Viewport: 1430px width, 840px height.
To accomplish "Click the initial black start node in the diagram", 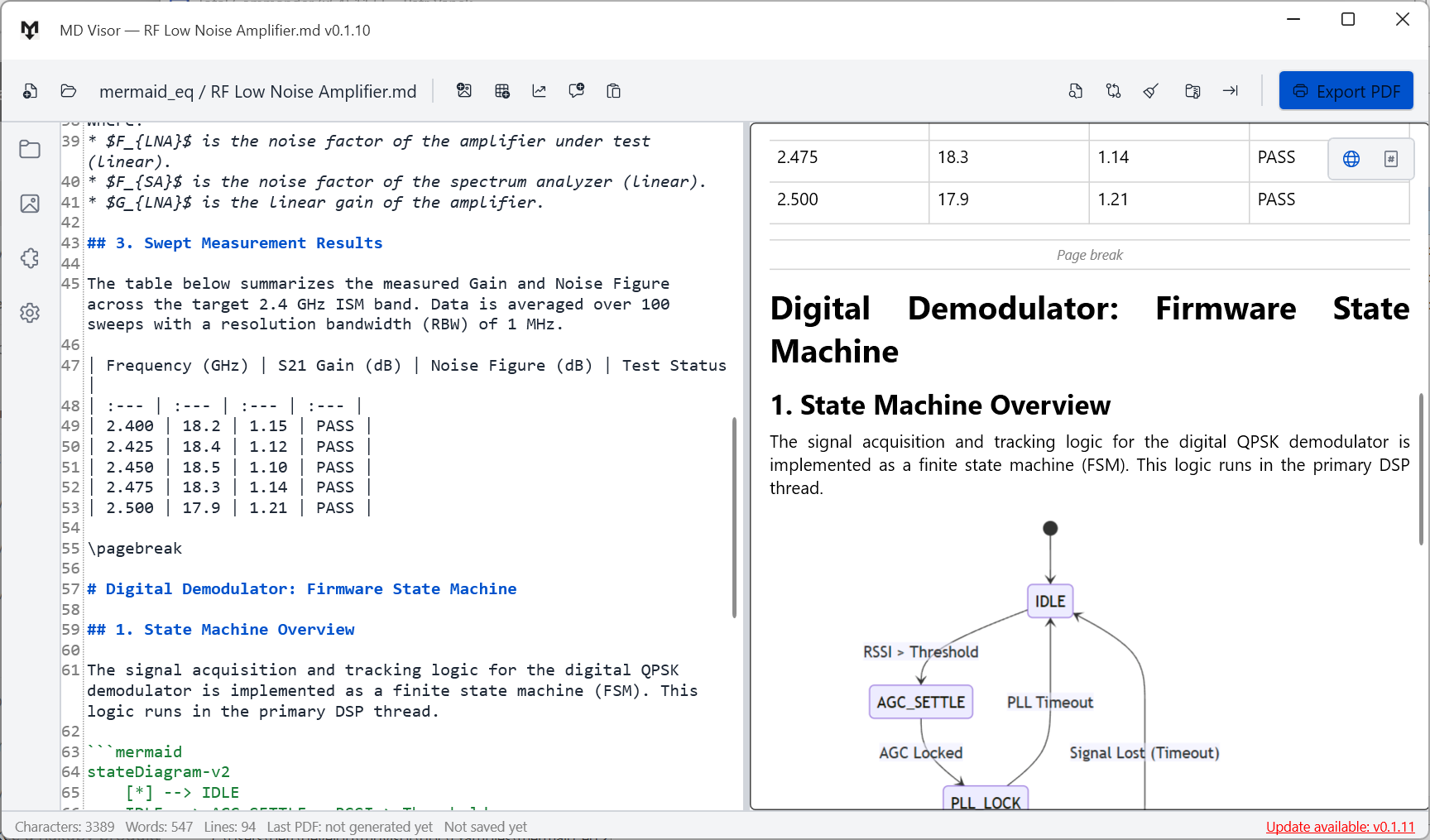I will (x=1050, y=528).
